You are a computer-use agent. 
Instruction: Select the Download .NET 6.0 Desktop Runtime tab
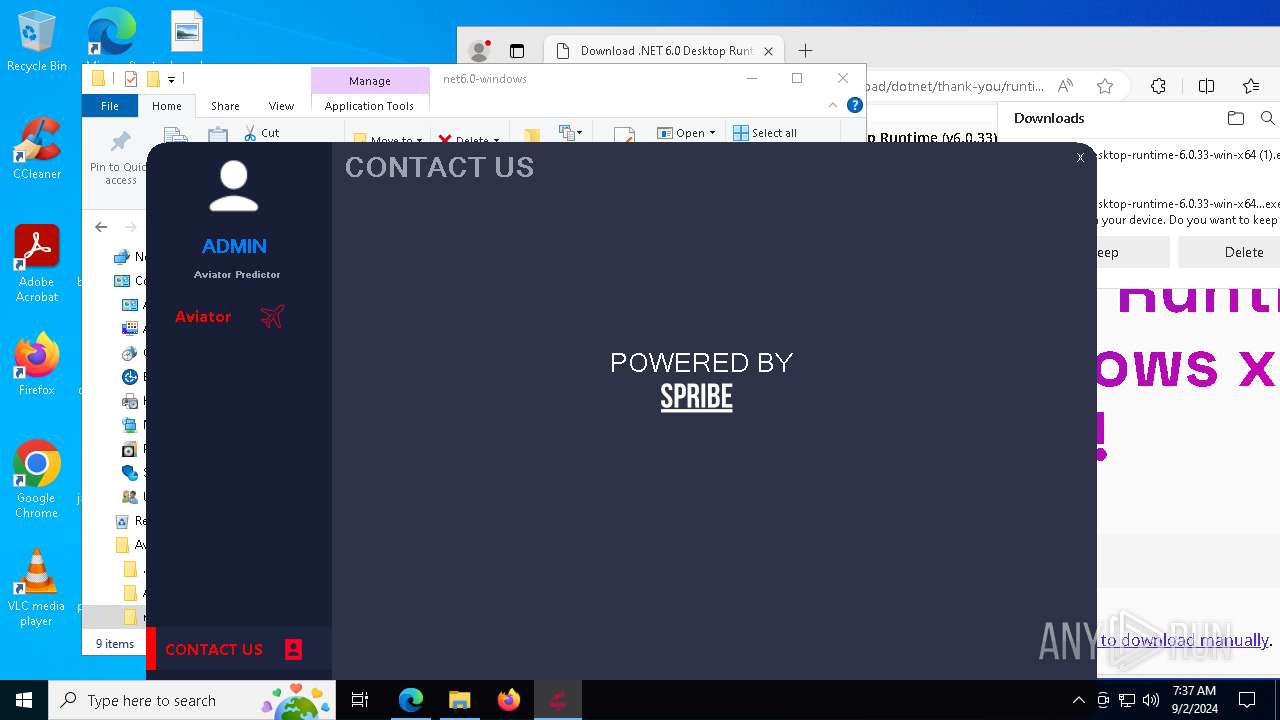[x=665, y=51]
